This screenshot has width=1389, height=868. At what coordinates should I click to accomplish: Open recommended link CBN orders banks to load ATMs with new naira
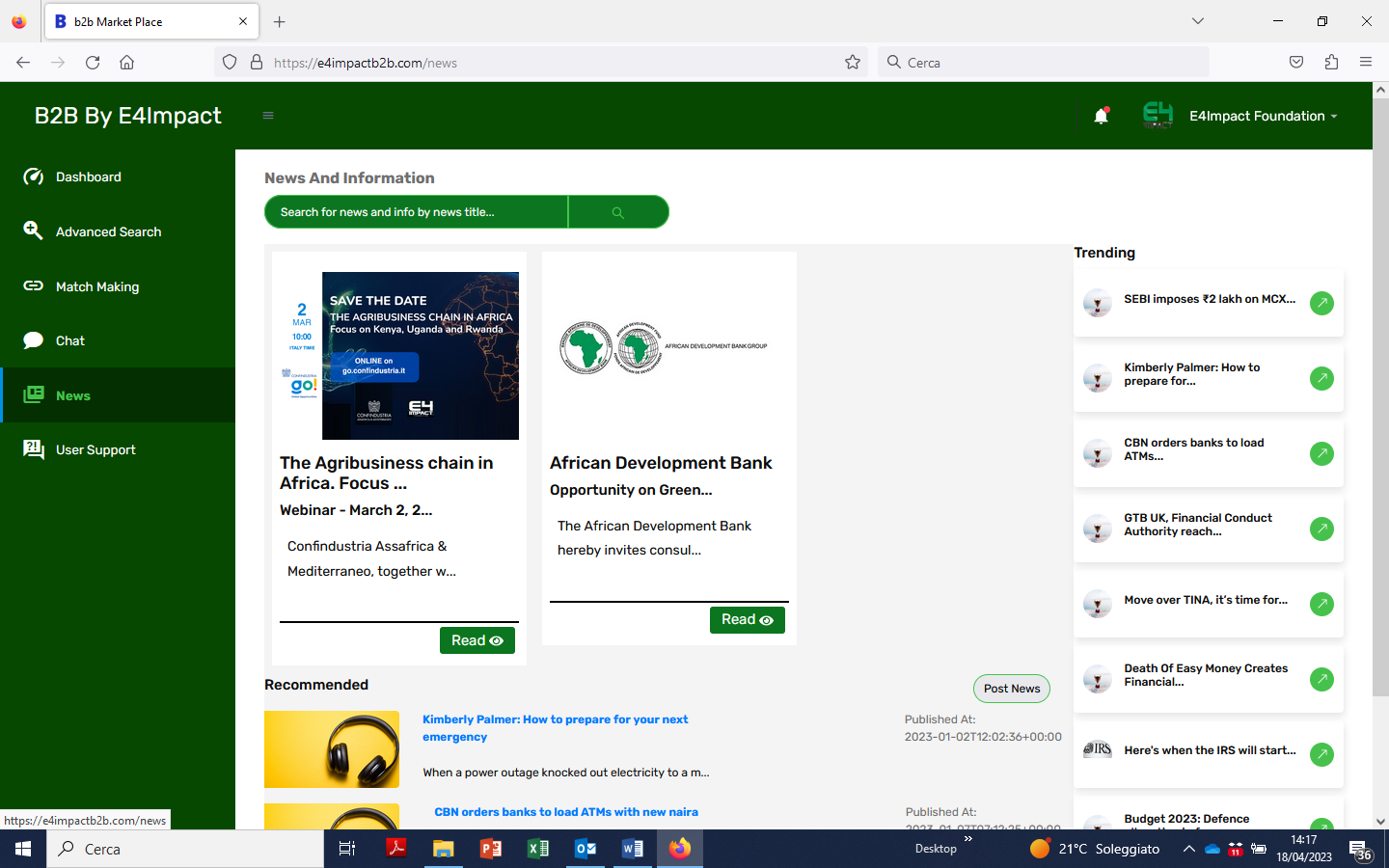pos(566,812)
